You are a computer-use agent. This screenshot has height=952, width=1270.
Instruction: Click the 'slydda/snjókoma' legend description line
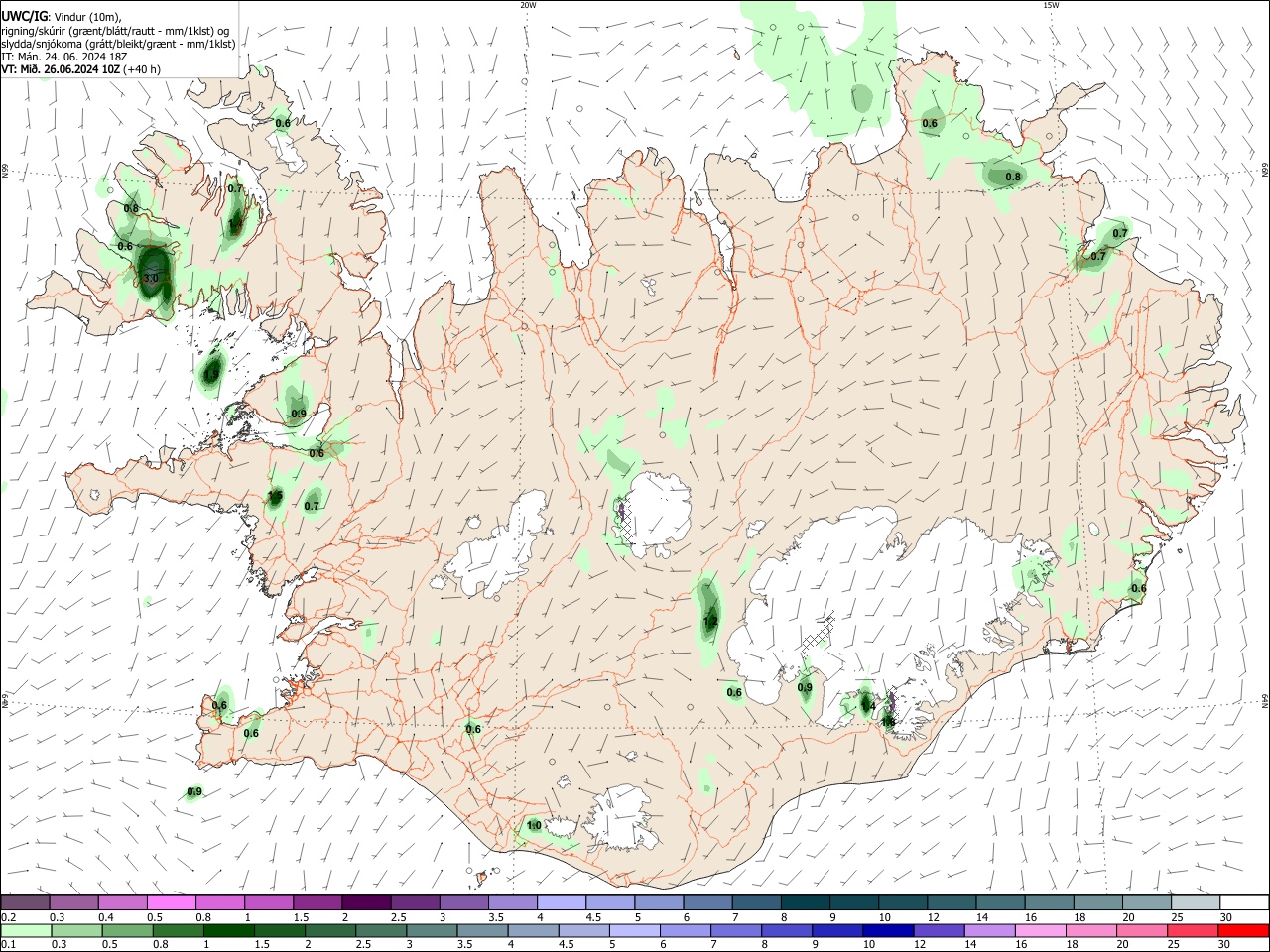118,44
